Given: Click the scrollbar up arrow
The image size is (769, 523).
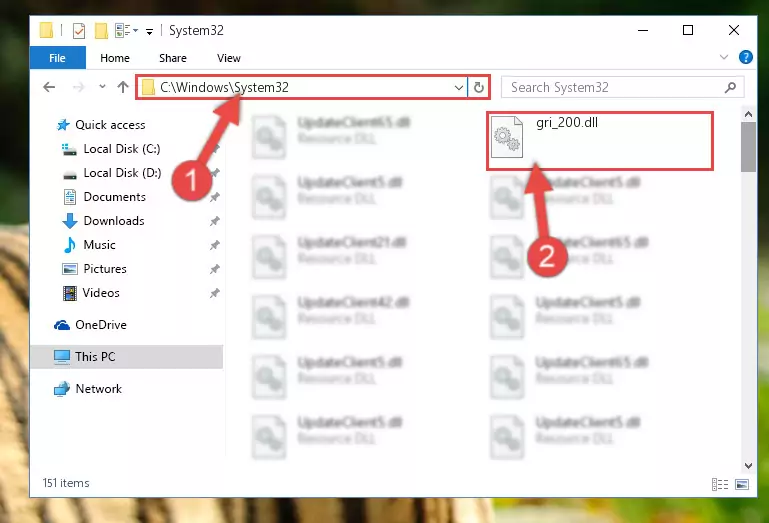Looking at the screenshot, I should tap(748, 114).
